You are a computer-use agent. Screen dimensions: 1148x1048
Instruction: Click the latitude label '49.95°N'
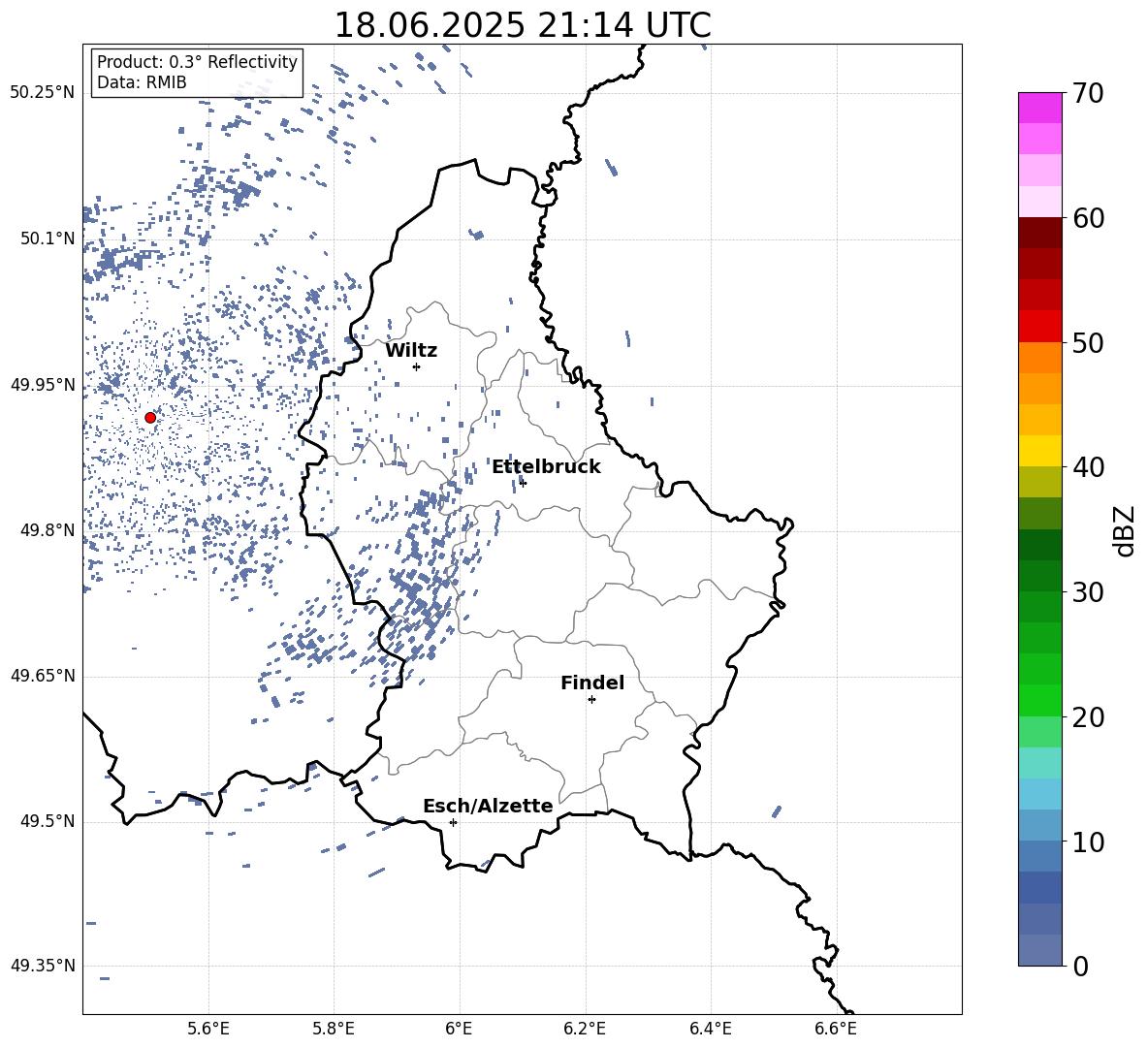tap(43, 385)
